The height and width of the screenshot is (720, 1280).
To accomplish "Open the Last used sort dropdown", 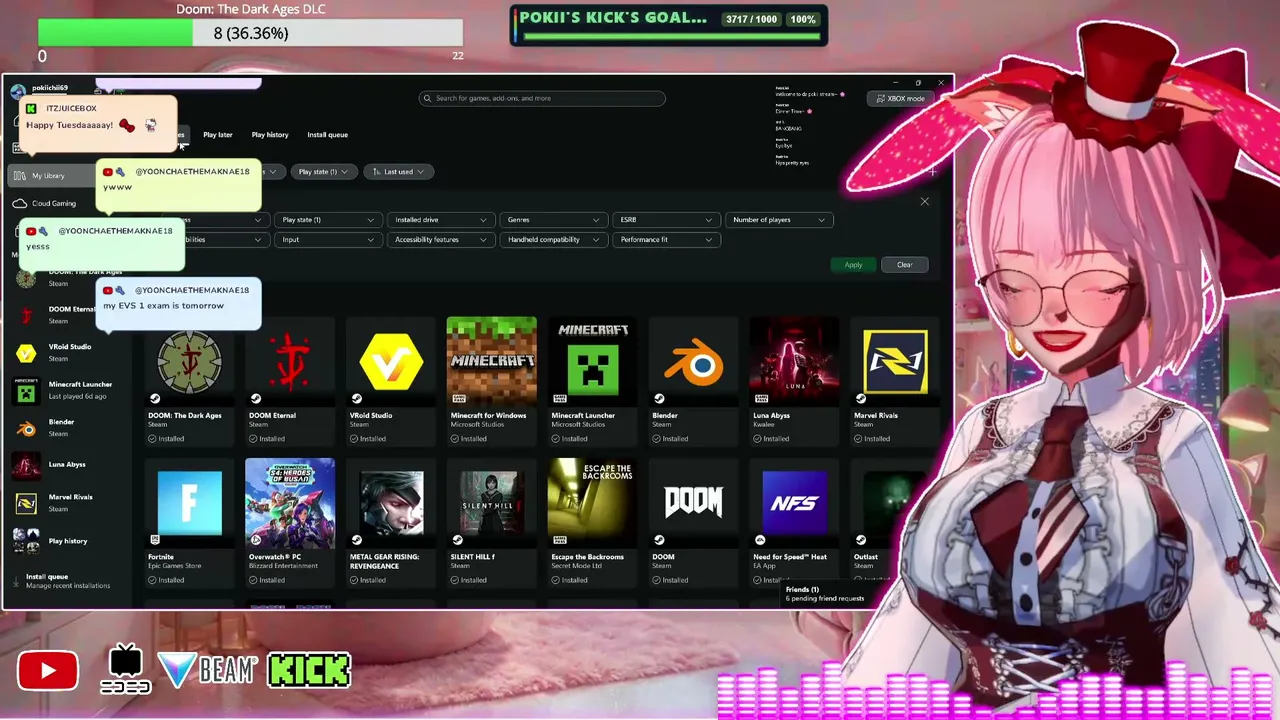I will coord(398,172).
